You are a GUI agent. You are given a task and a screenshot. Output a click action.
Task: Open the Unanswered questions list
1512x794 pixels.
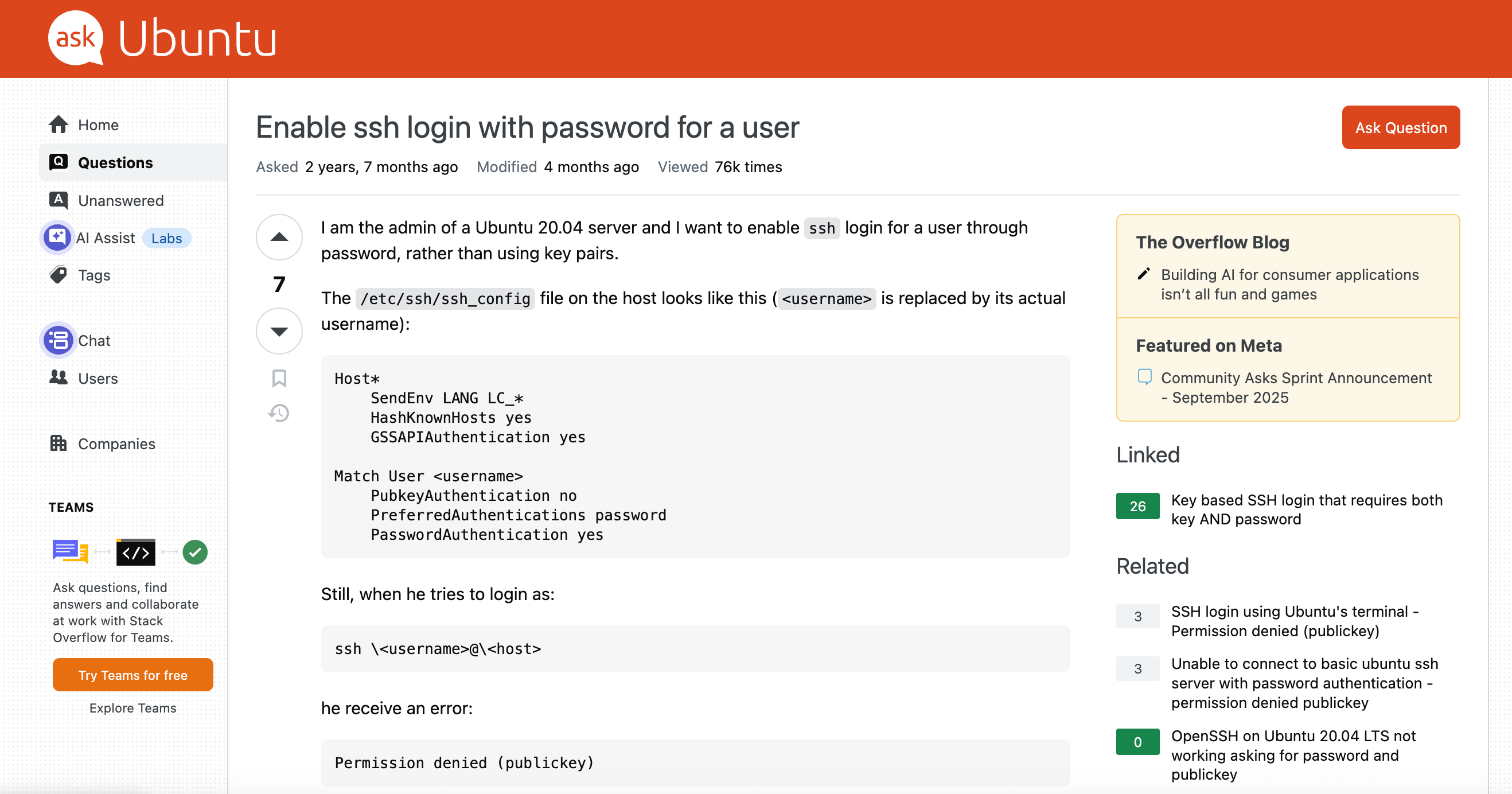pyautogui.click(x=120, y=201)
